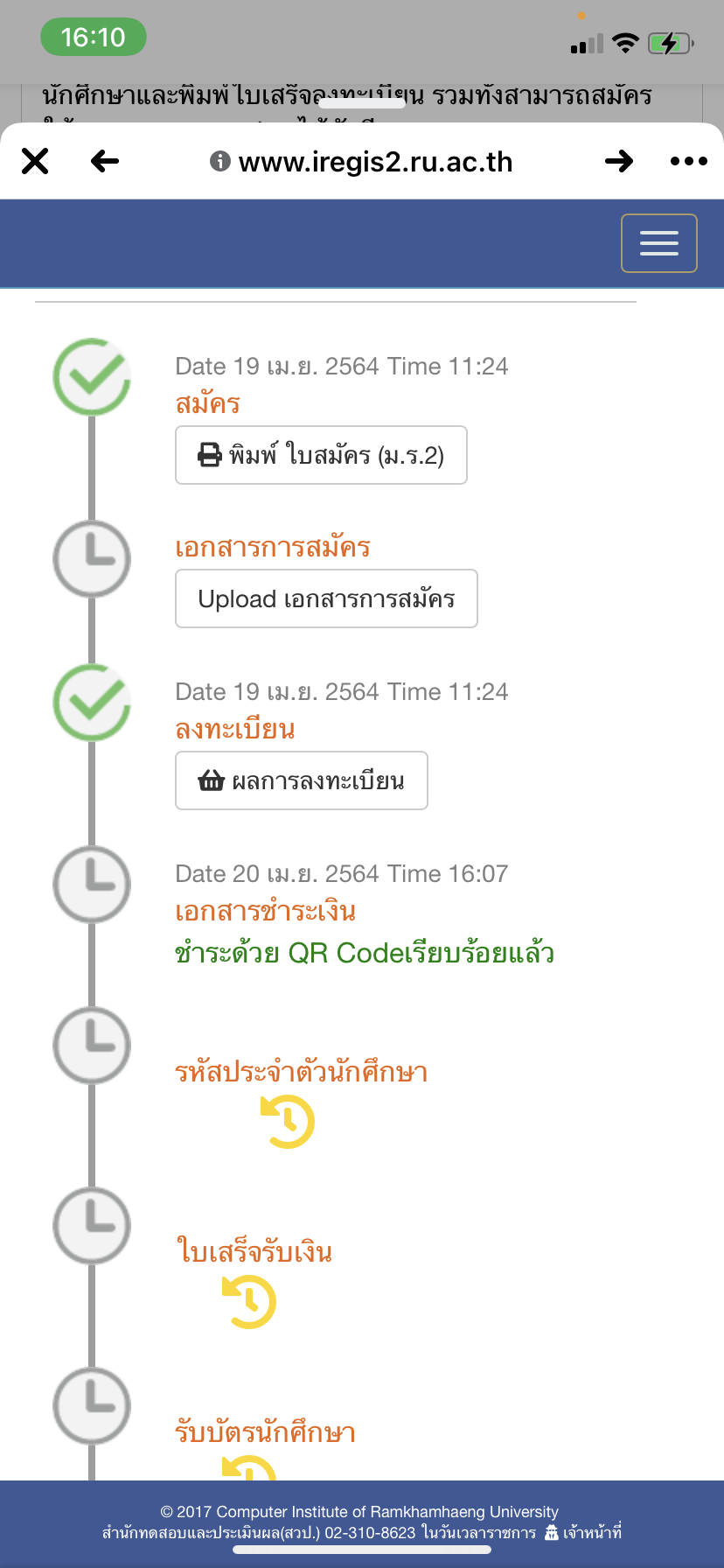The image size is (724, 1568).
Task: Open the เจ้าหน้าที่ staff link in footer
Action: click(583, 1532)
